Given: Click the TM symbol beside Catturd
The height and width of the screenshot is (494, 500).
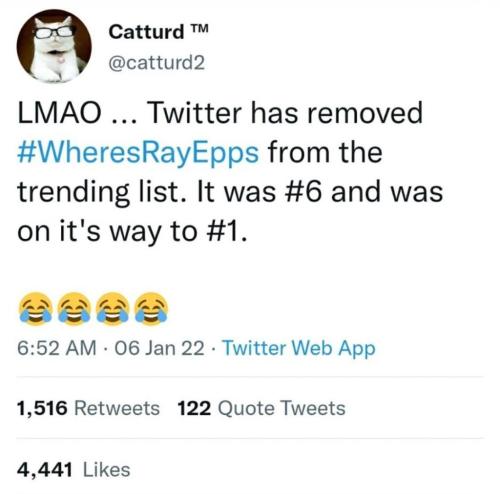Looking at the screenshot, I should pos(200,30).
